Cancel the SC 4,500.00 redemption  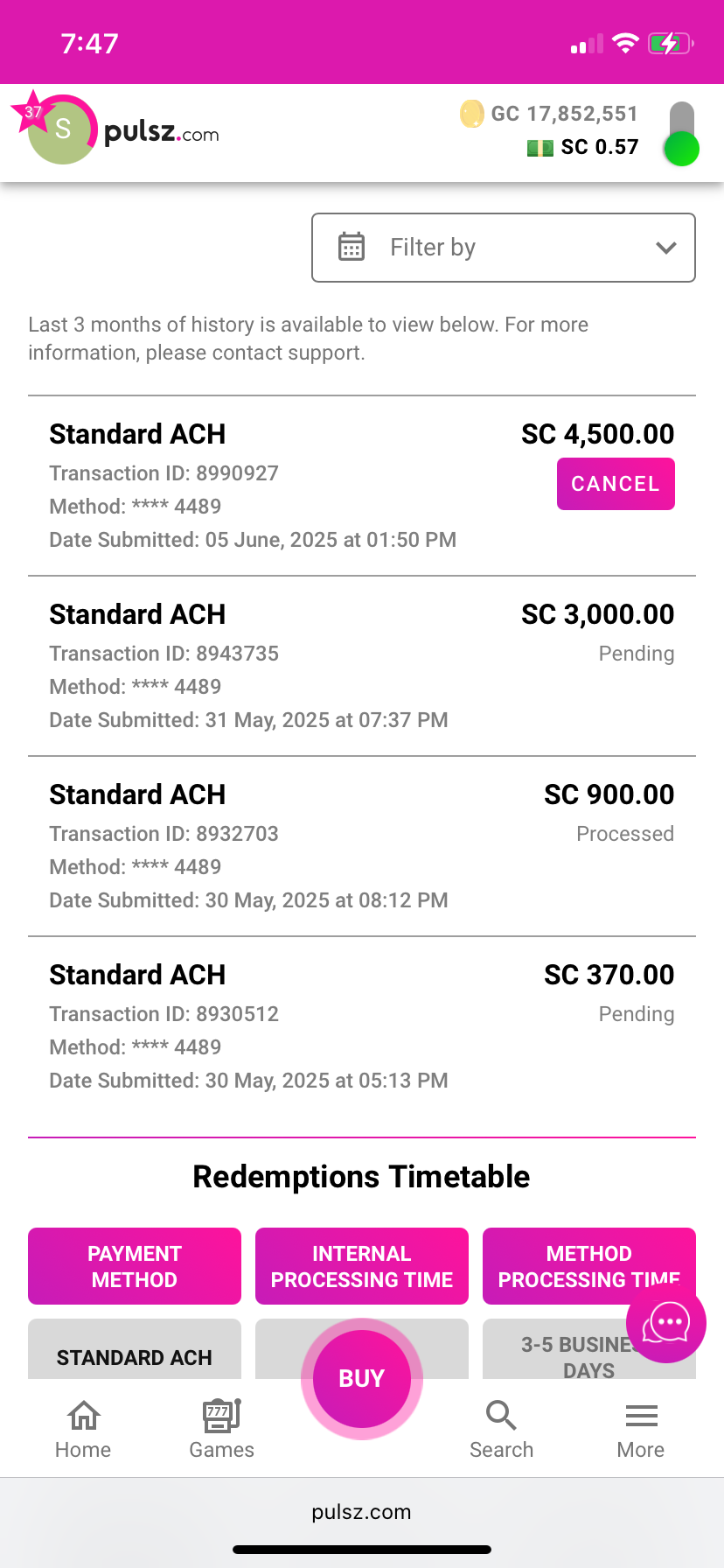[x=616, y=484]
